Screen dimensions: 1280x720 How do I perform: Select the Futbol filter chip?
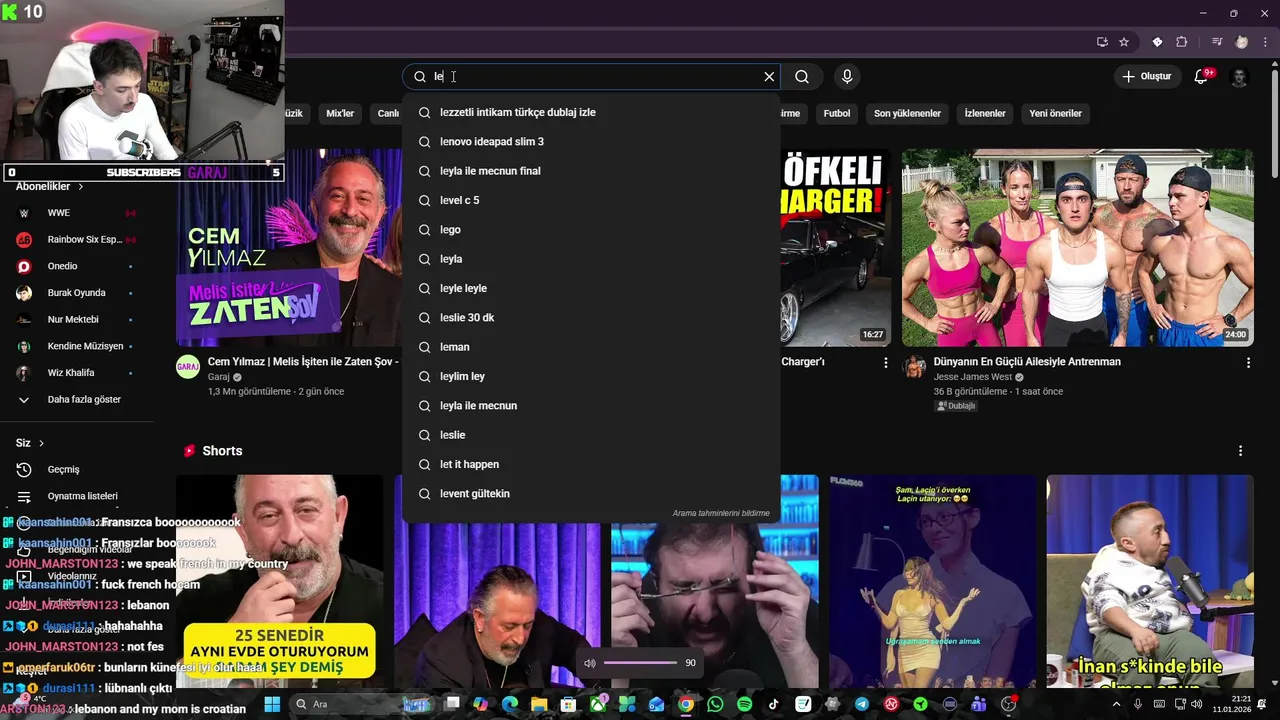(837, 113)
